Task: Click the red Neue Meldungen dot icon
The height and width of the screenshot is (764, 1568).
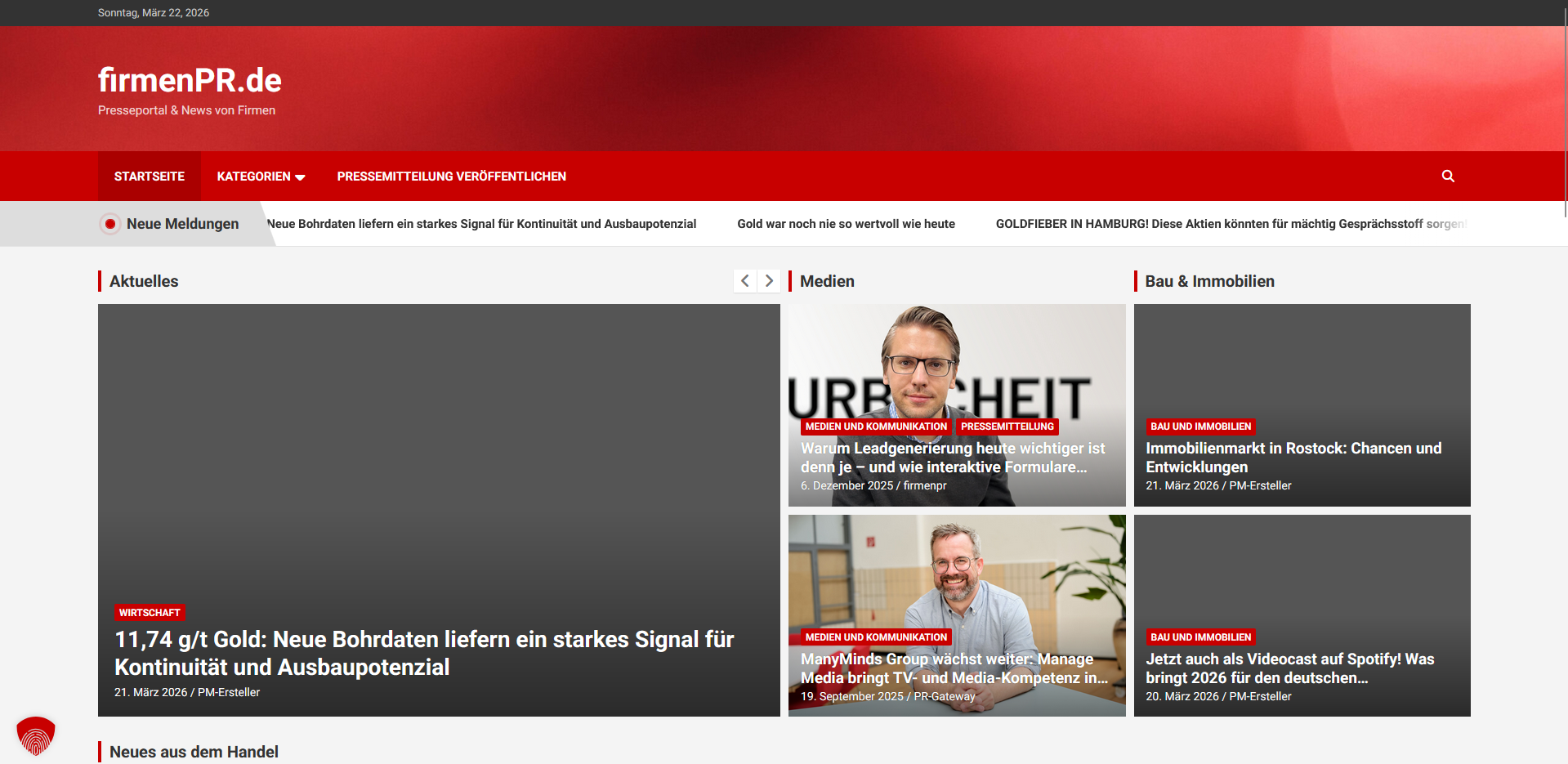Action: (109, 224)
